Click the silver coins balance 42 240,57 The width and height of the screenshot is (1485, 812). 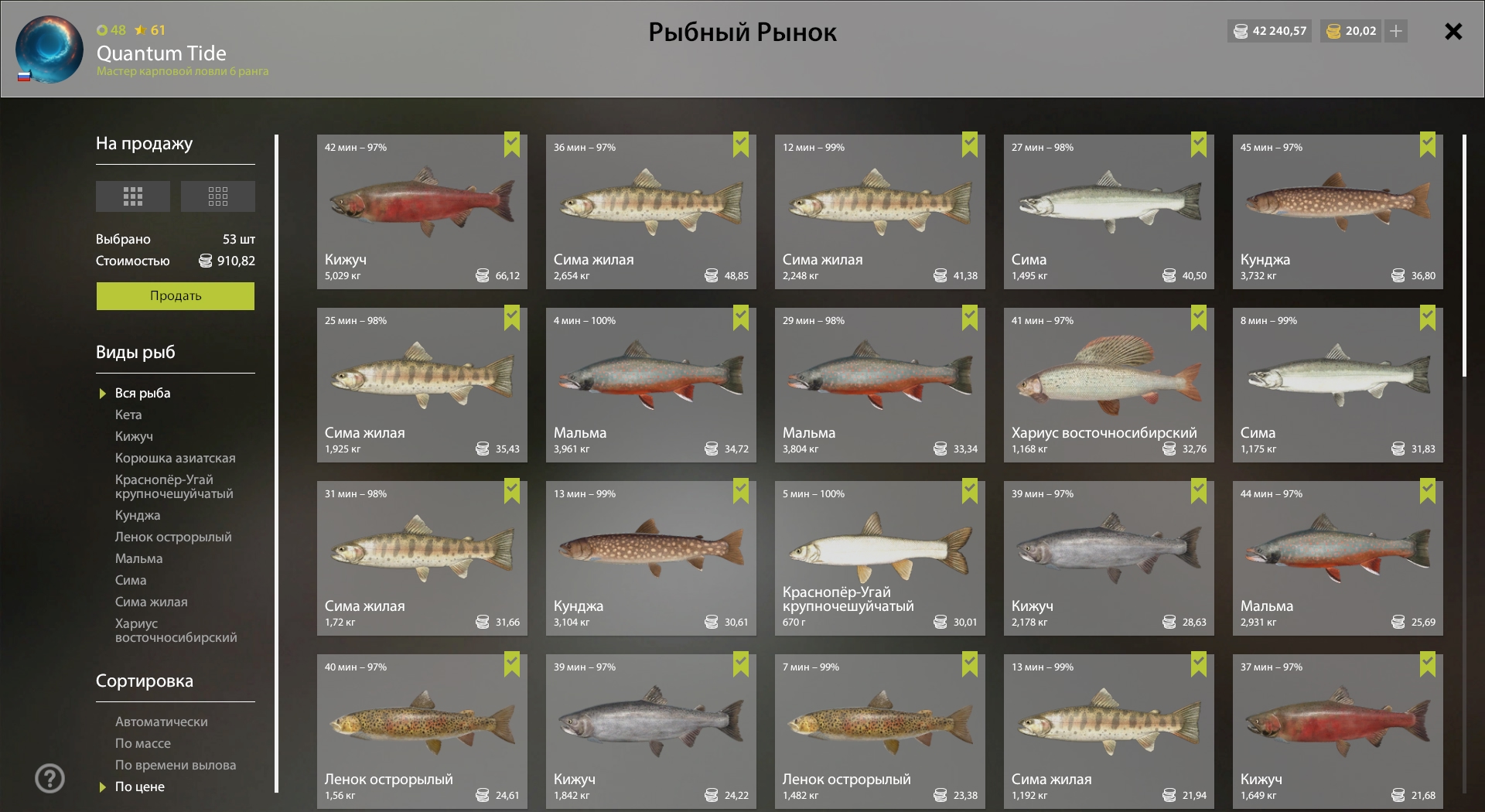coord(1269,31)
